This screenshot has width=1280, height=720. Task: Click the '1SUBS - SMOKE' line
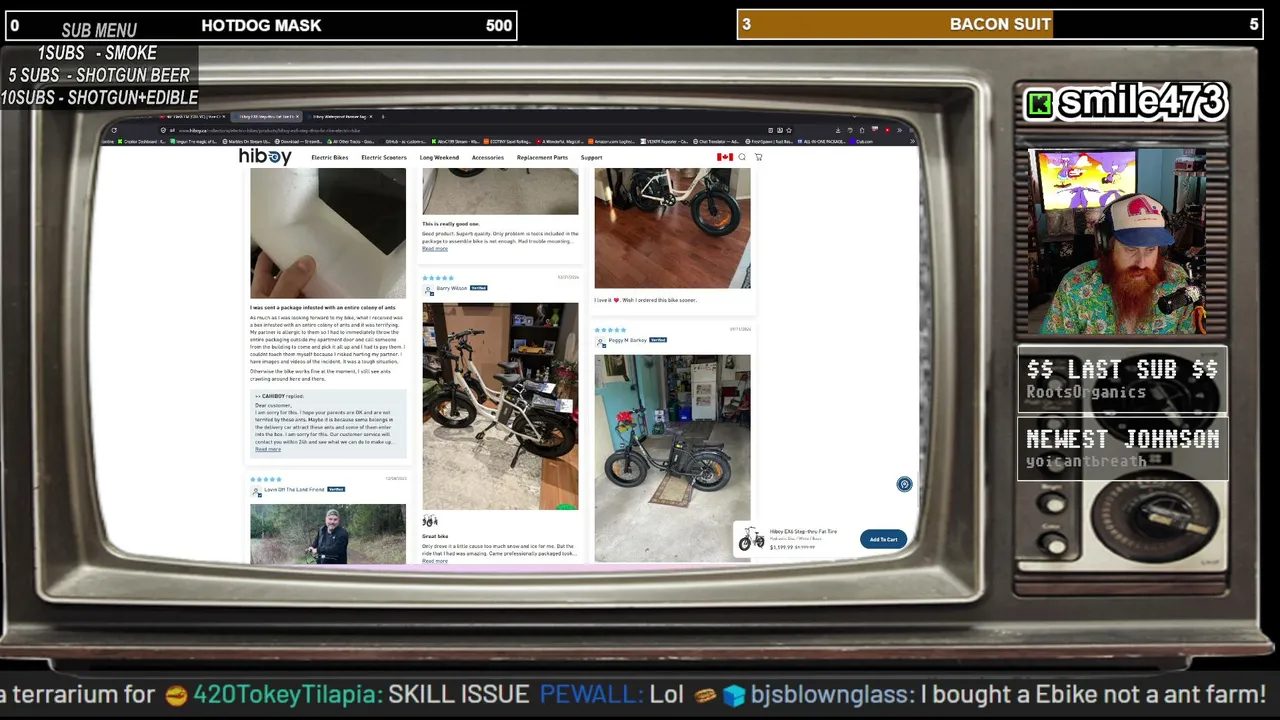click(x=98, y=53)
